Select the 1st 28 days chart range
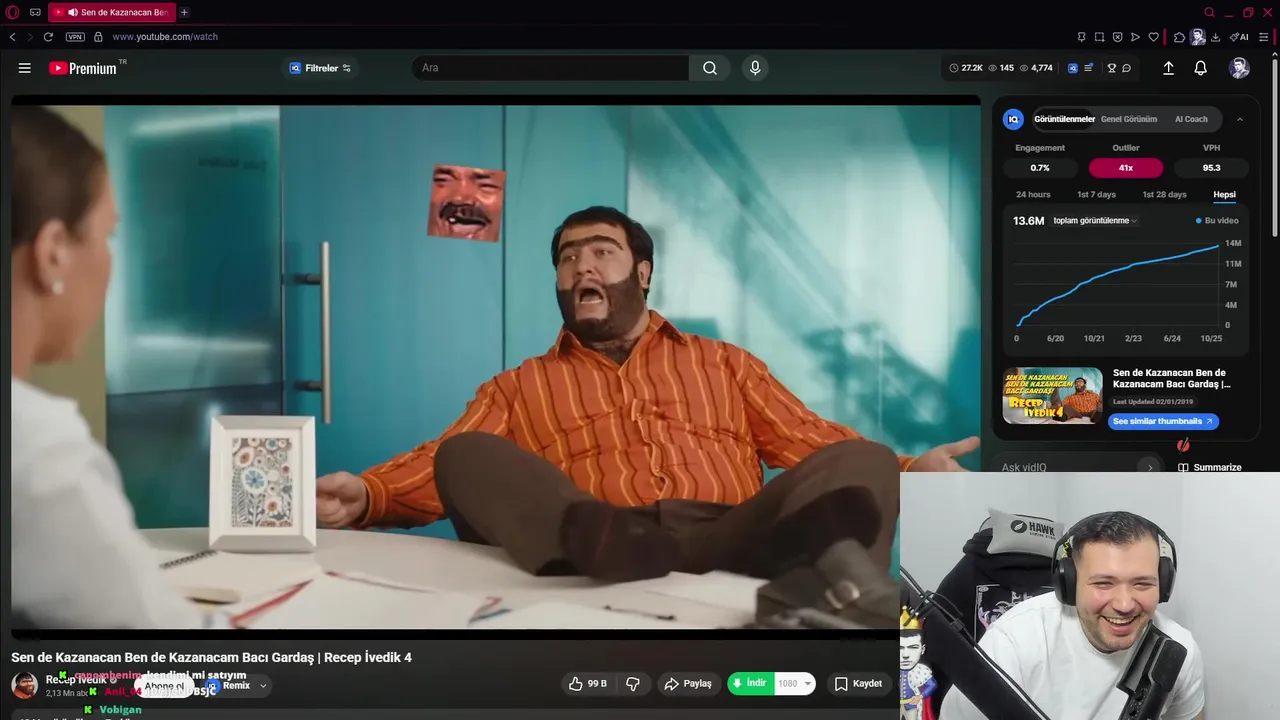The width and height of the screenshot is (1280, 720). tap(1164, 194)
